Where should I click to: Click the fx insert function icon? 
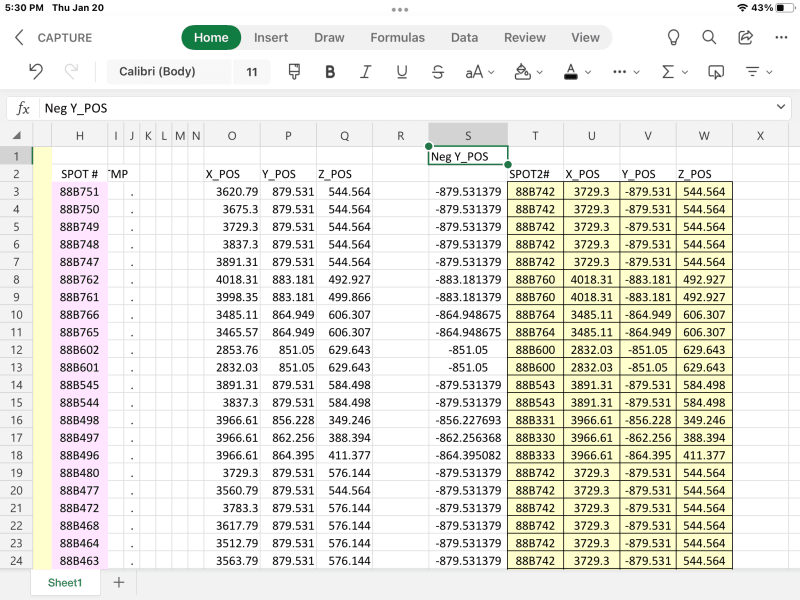pos(23,108)
